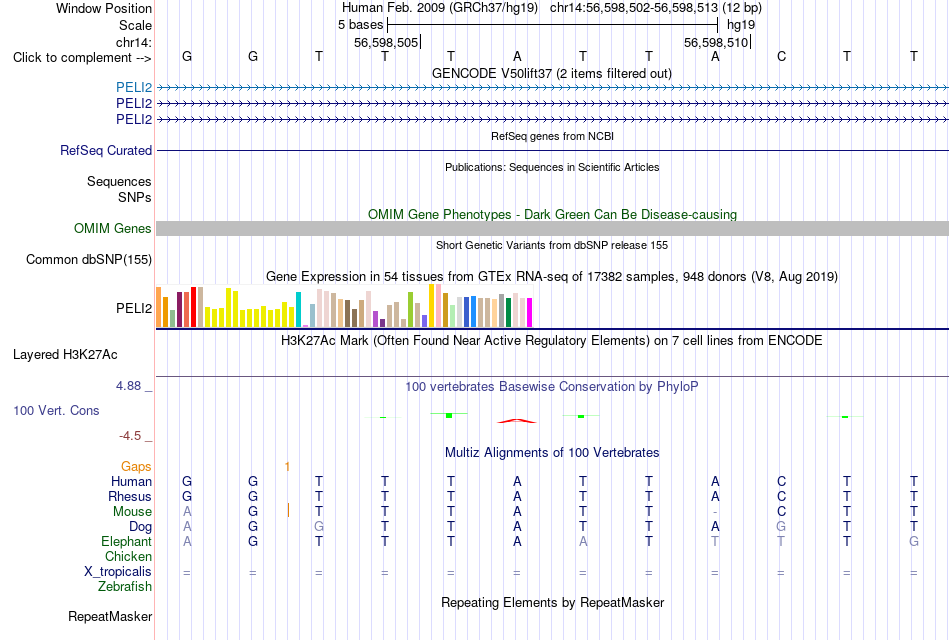Click the Mouse species label
950x640 pixels.
point(132,512)
